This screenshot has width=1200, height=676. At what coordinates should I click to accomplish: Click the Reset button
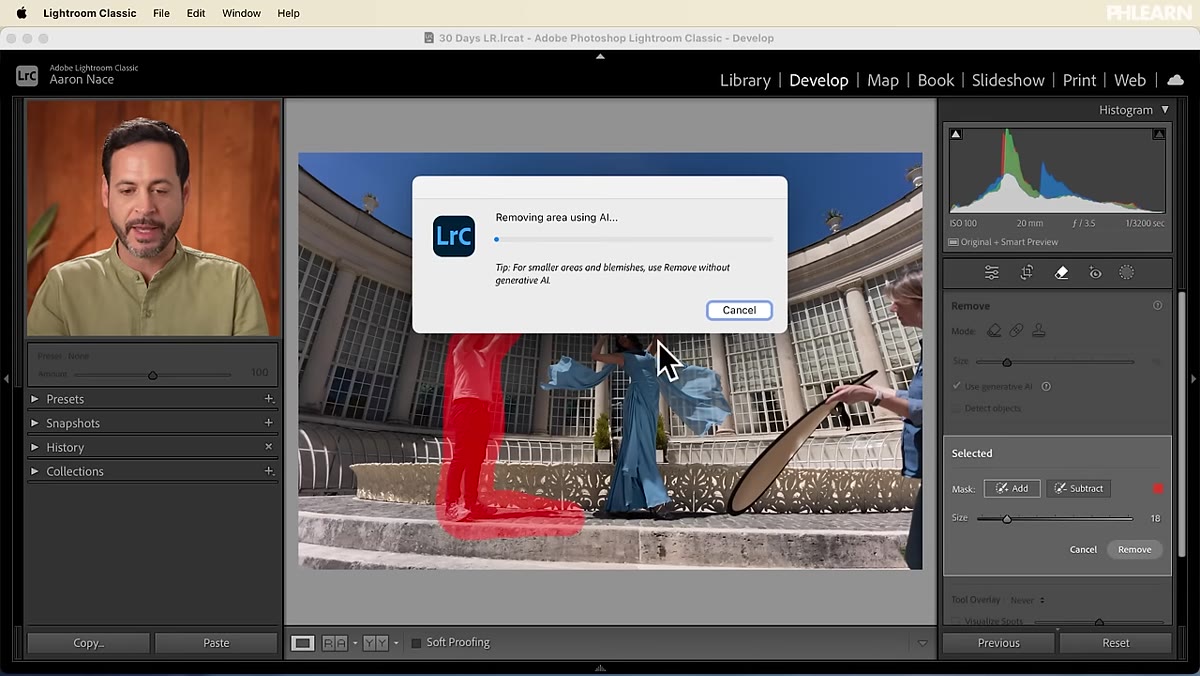[x=1116, y=643]
